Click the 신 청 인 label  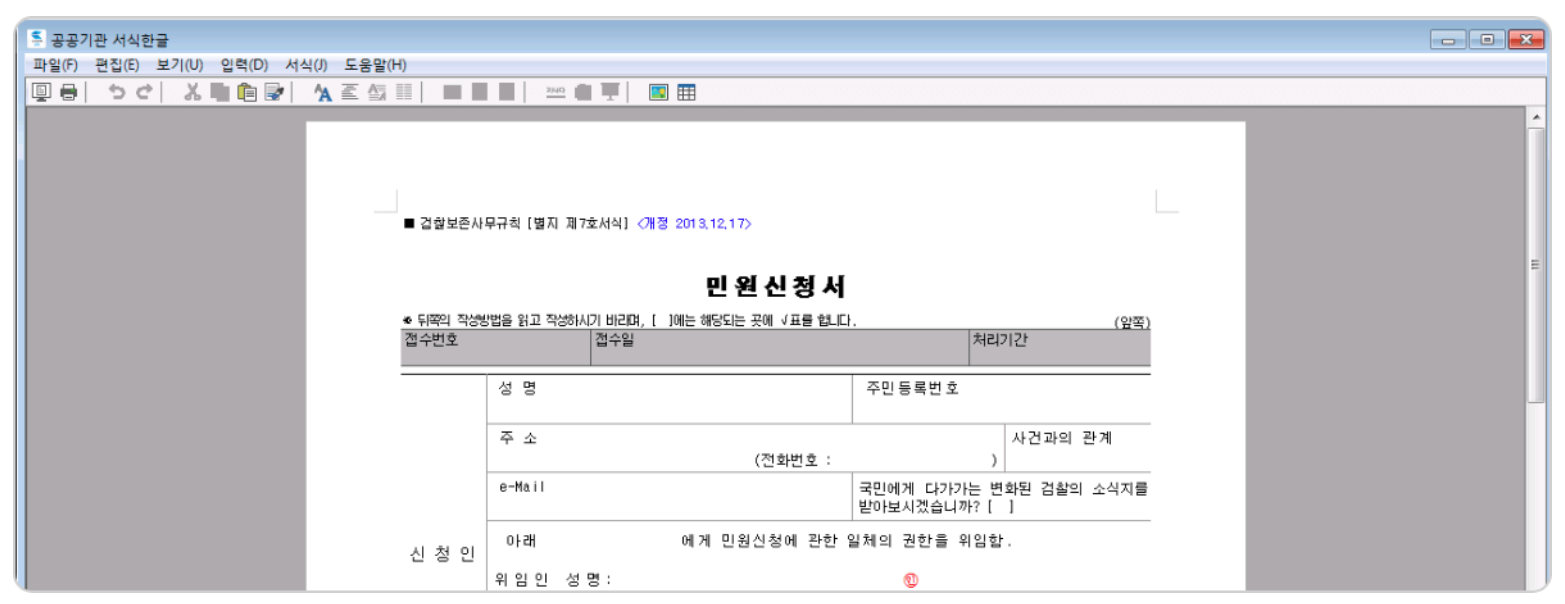(442, 555)
